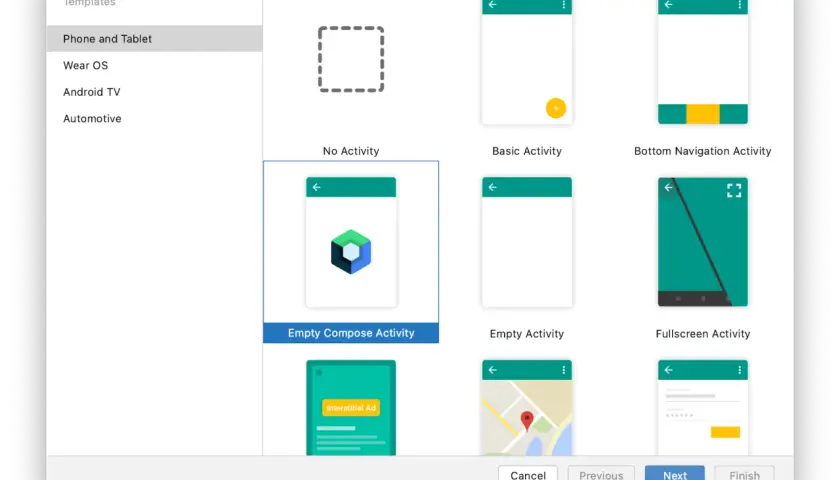Viewport: 840px width, 480px height.
Task: Click the Fullscreen Activity label
Action: (x=703, y=334)
